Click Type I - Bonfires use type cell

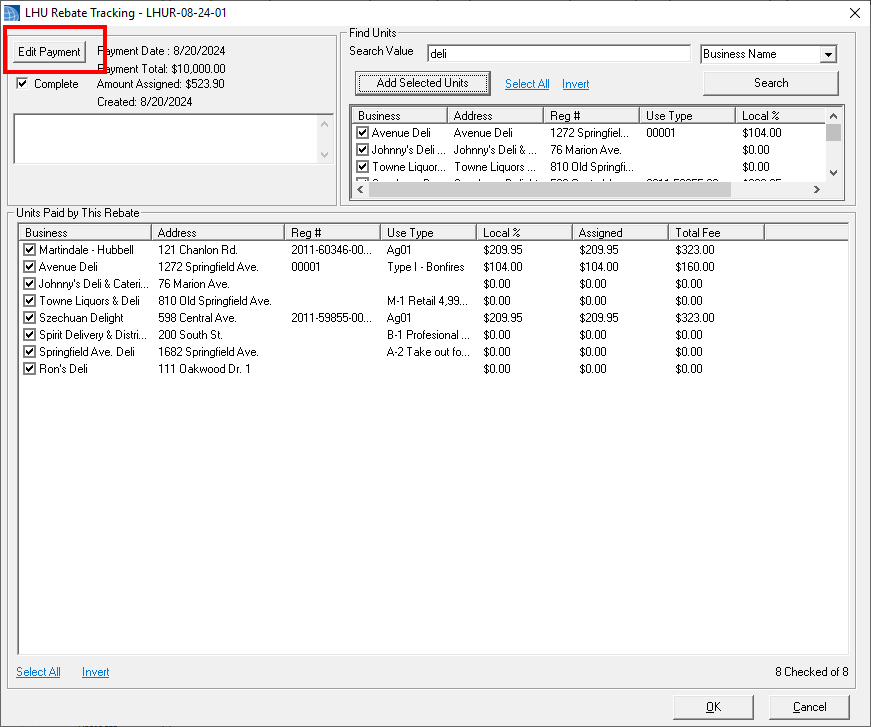coord(426,267)
